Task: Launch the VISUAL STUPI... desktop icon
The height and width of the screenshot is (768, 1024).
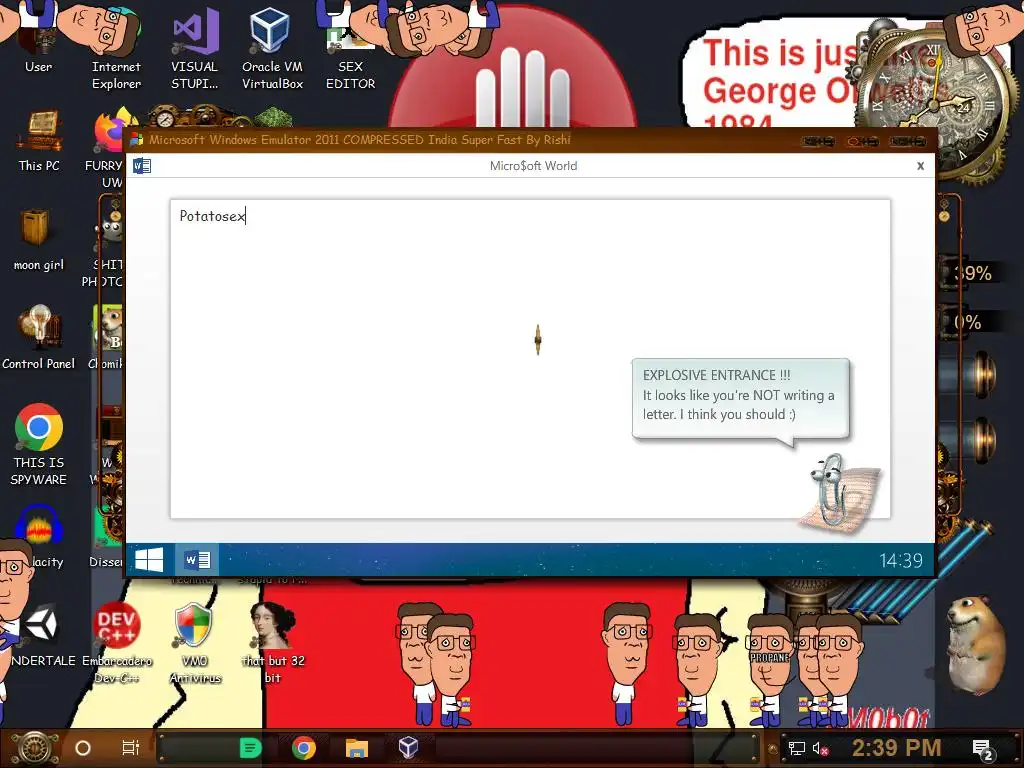Action: click(x=195, y=49)
